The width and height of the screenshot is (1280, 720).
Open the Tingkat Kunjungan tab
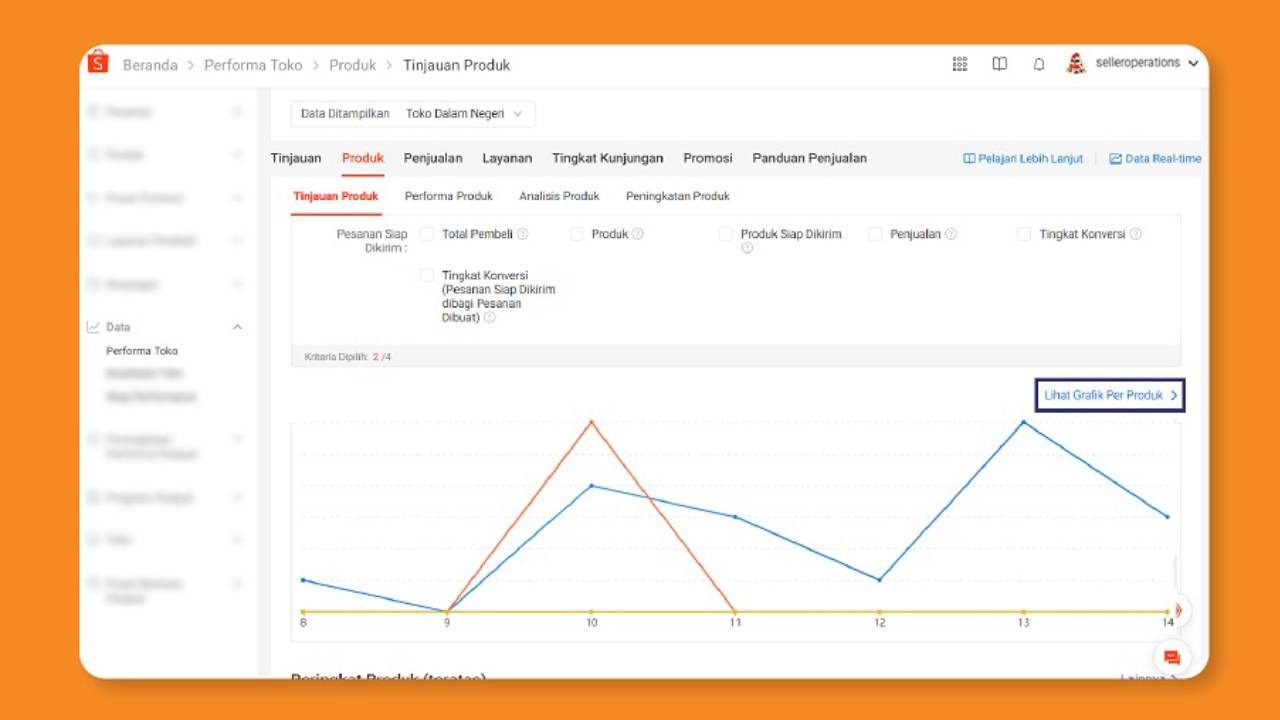[608, 158]
